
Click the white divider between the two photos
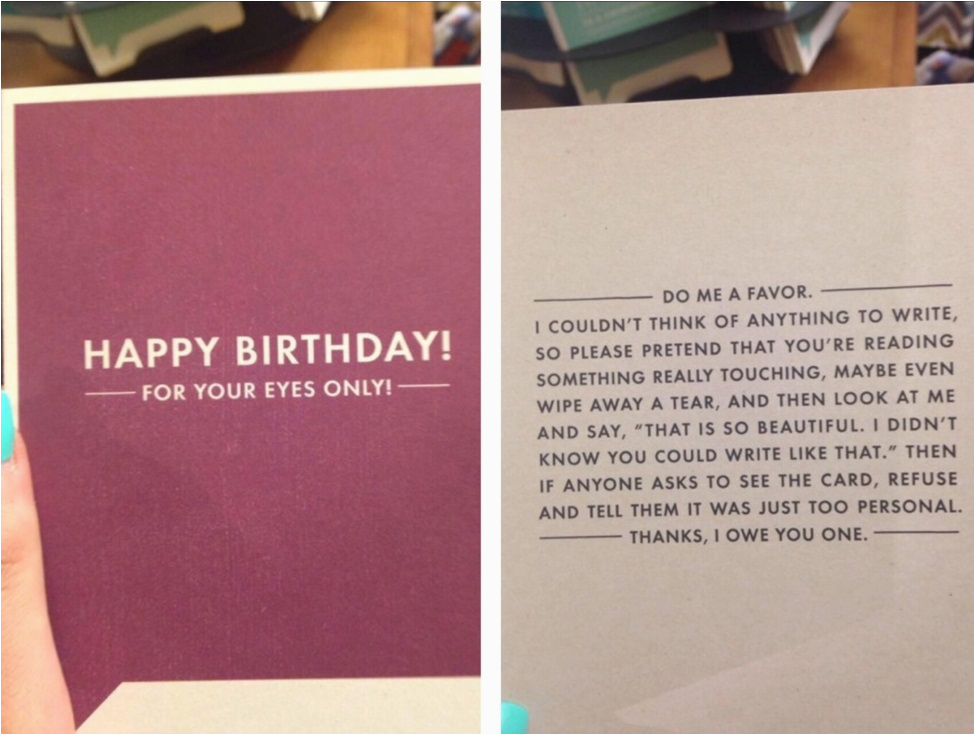tap(491, 368)
